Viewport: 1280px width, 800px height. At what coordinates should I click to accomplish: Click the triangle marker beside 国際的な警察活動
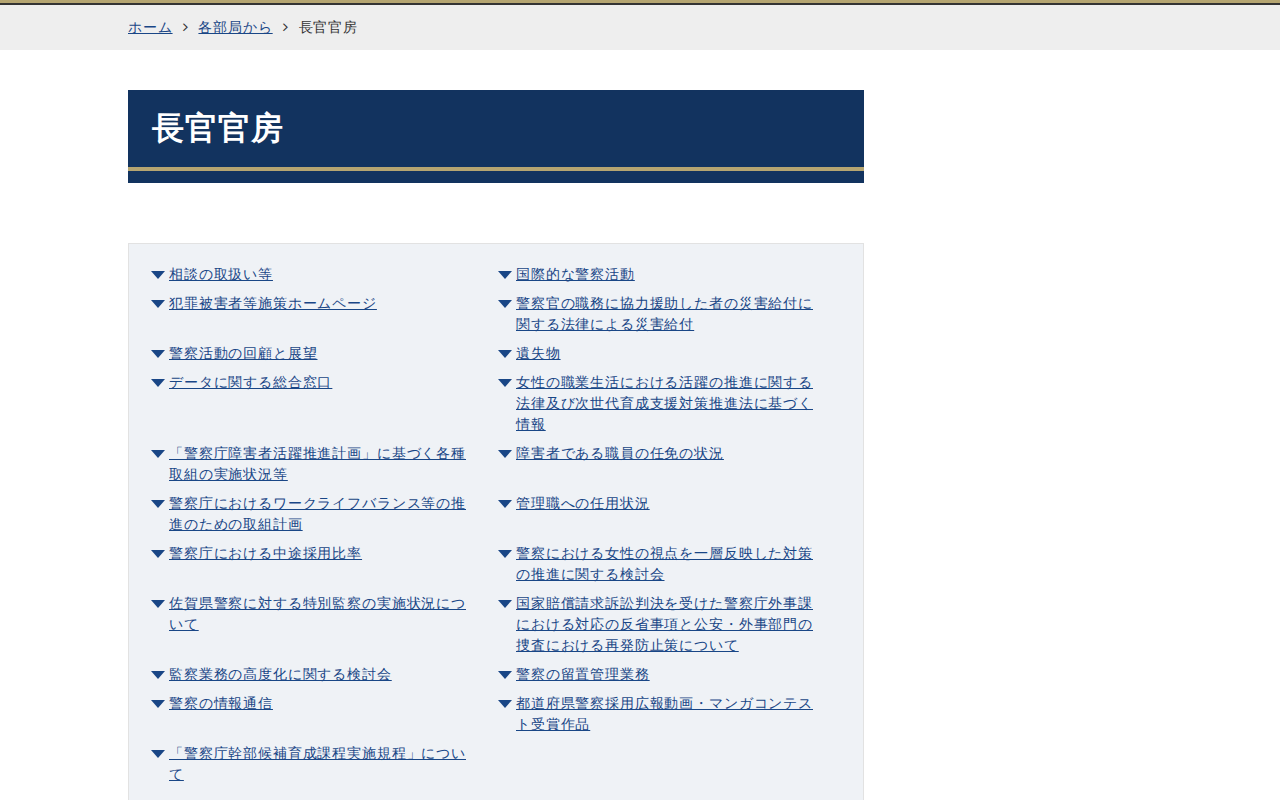tap(505, 275)
